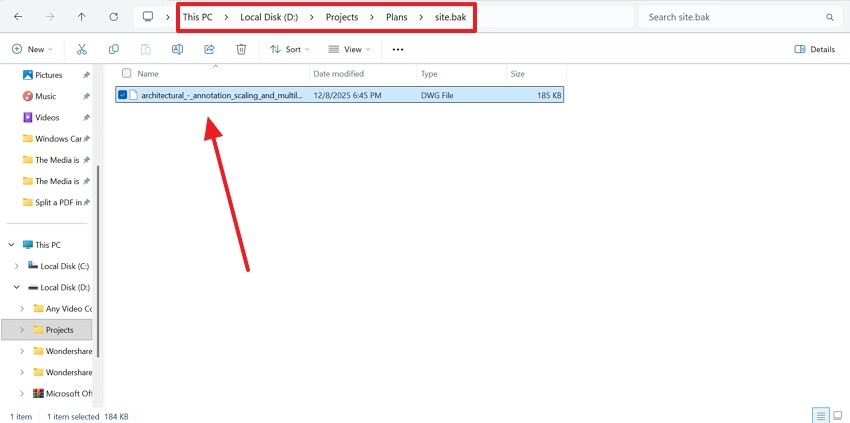The width and height of the screenshot is (850, 423).
Task: Click the DWG File type cell
Action: coord(437,95)
